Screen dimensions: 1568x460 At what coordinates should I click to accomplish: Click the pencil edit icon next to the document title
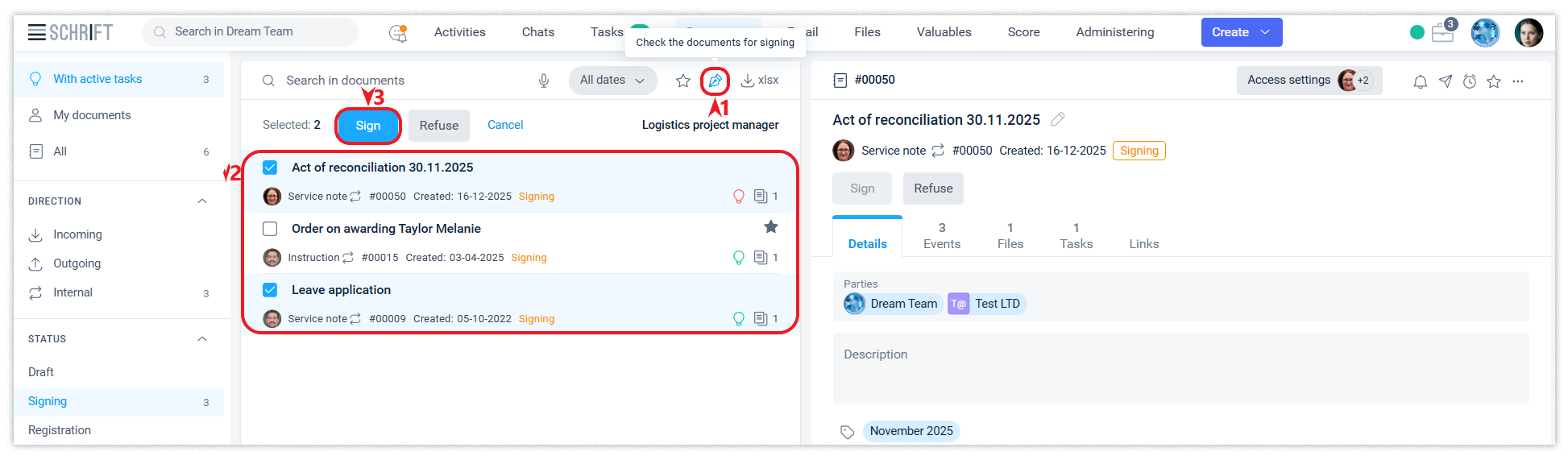[x=1058, y=119]
